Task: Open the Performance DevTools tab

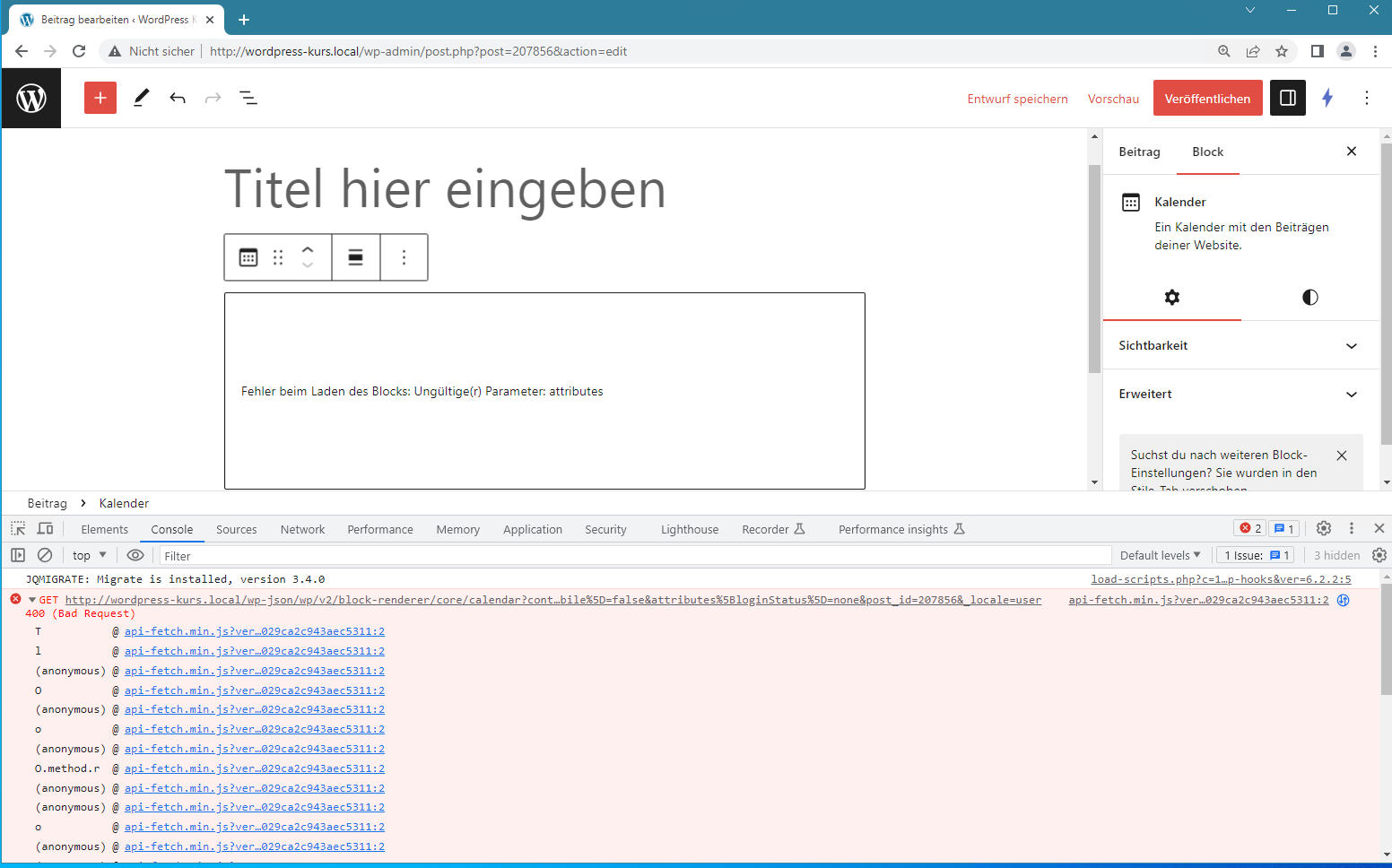Action: [380, 529]
